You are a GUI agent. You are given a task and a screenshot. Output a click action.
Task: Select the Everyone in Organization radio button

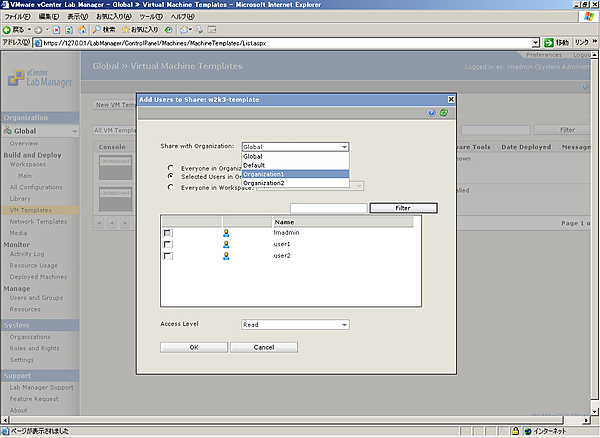pos(171,168)
